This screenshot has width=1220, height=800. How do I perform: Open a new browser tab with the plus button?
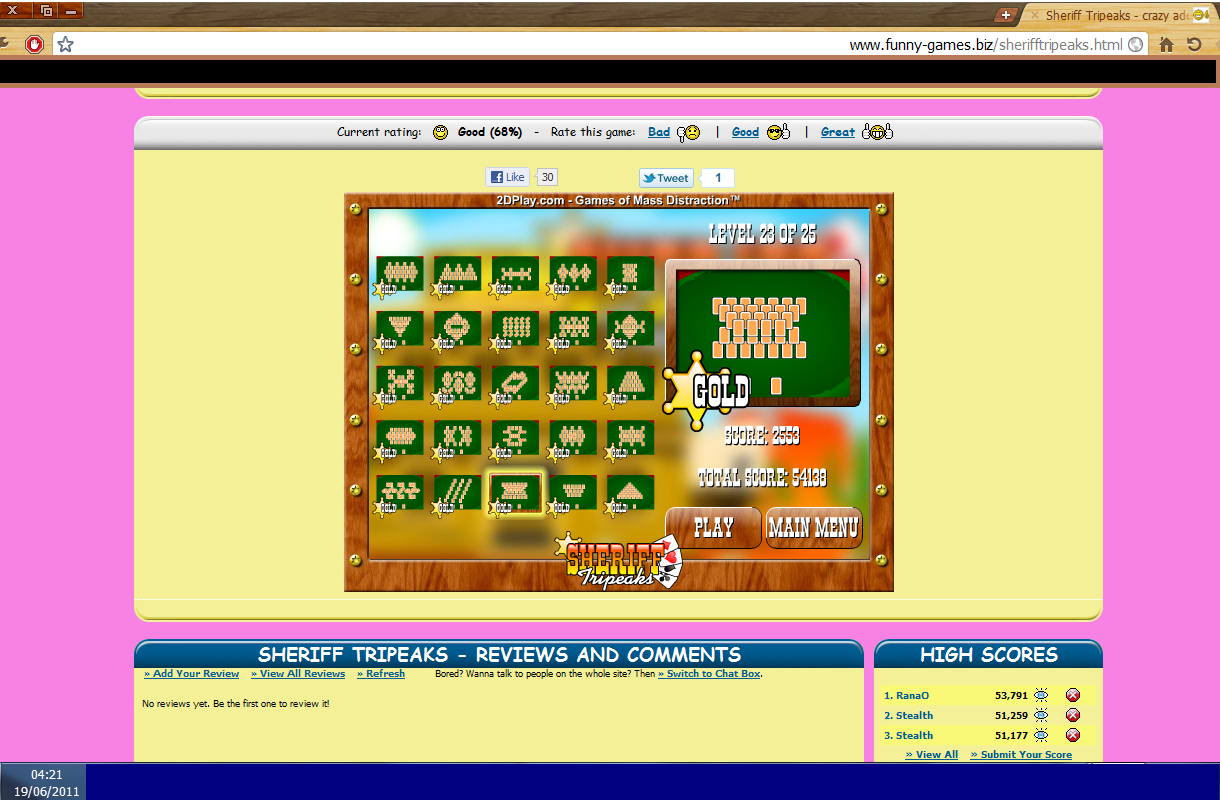(1006, 15)
